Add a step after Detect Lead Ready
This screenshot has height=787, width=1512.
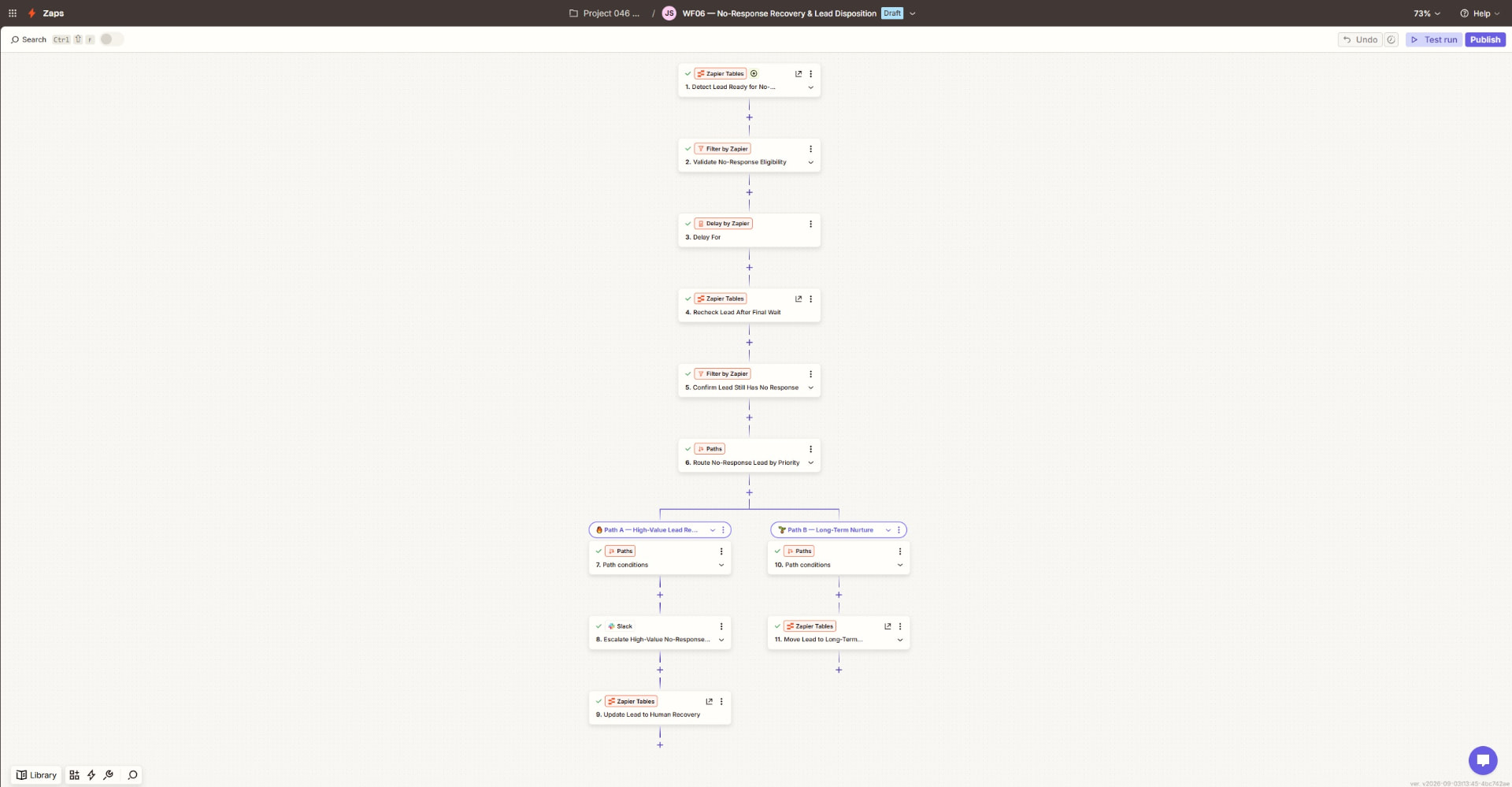(x=749, y=117)
